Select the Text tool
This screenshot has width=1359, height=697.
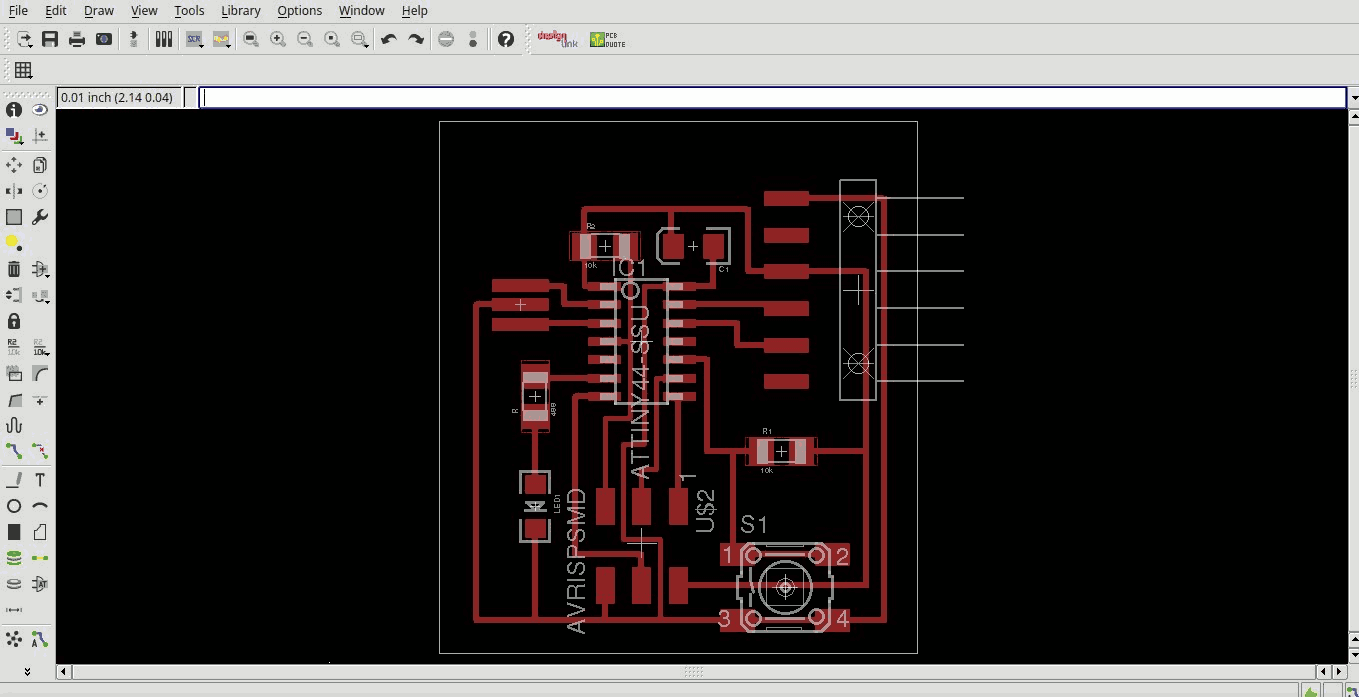[x=40, y=480]
